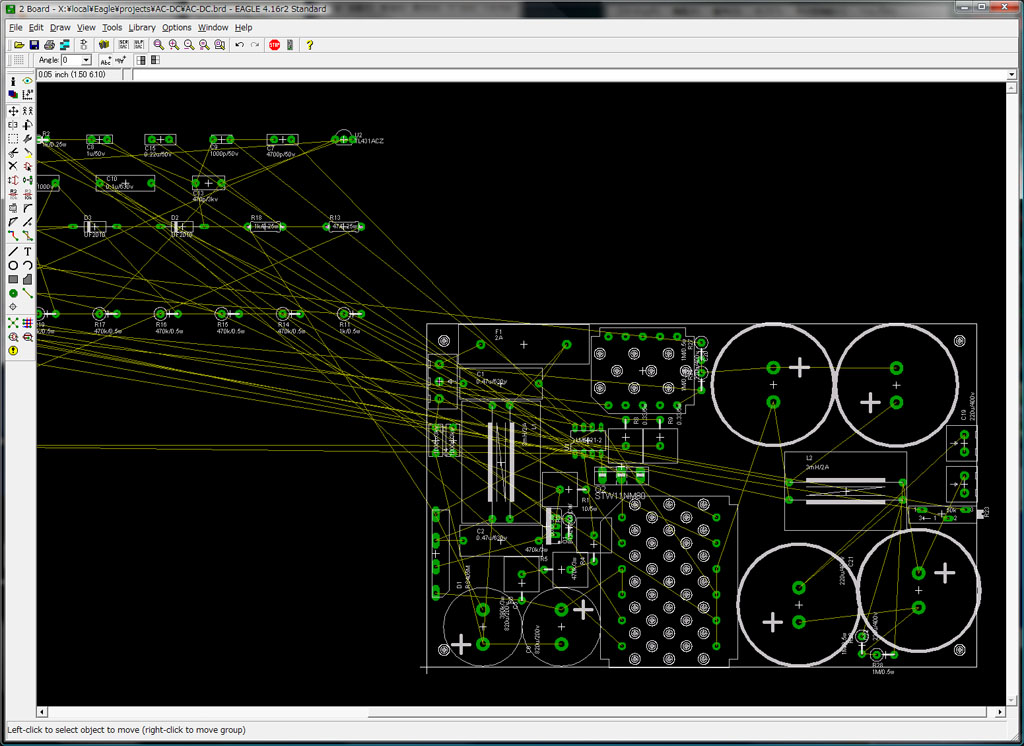Run a user program with the ULP icon
Viewport: 1024px width, 746px height.
click(138, 44)
